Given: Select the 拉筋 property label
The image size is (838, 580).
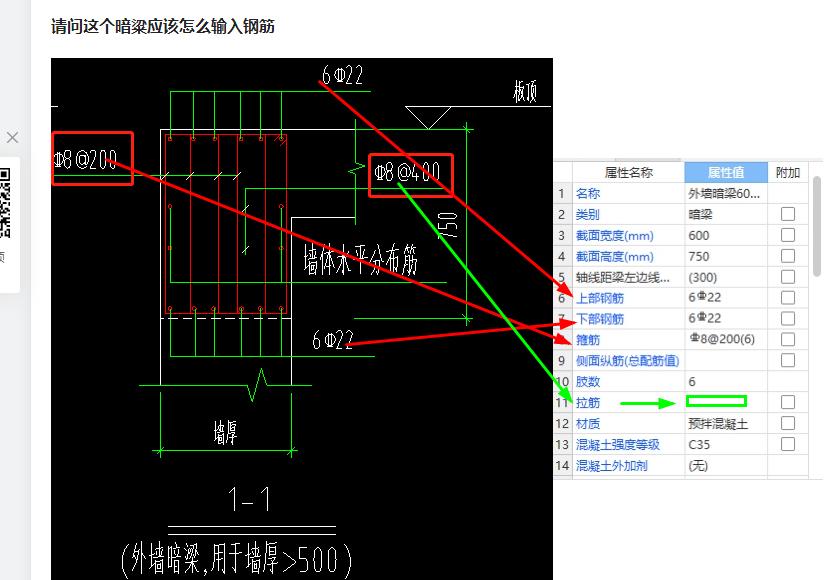Looking at the screenshot, I should (x=588, y=403).
